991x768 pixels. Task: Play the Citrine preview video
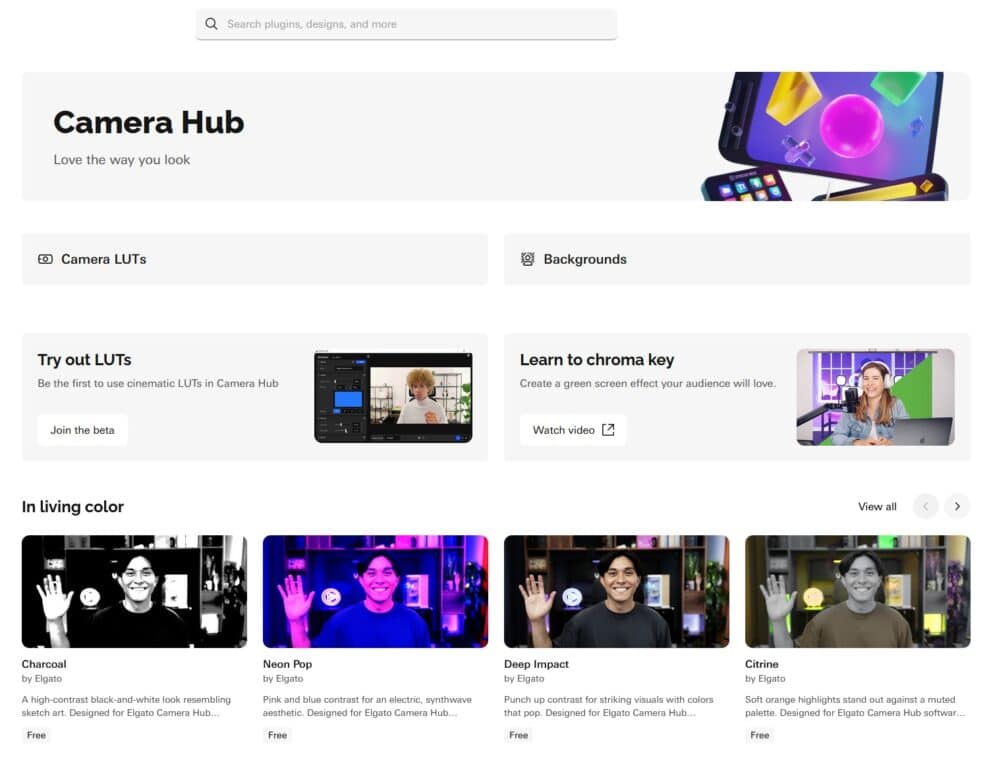813,597
